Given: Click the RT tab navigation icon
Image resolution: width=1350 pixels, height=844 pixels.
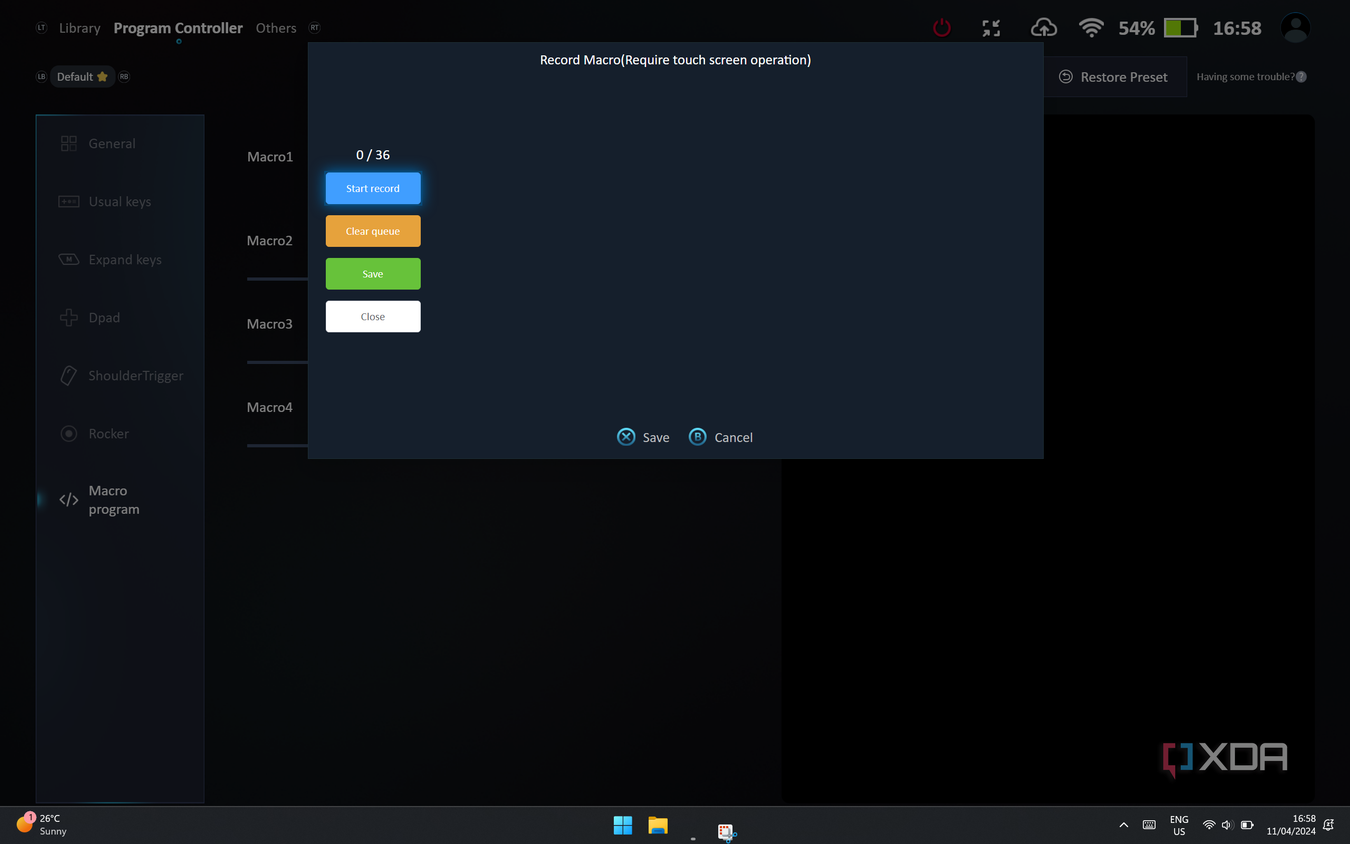Looking at the screenshot, I should tap(314, 28).
